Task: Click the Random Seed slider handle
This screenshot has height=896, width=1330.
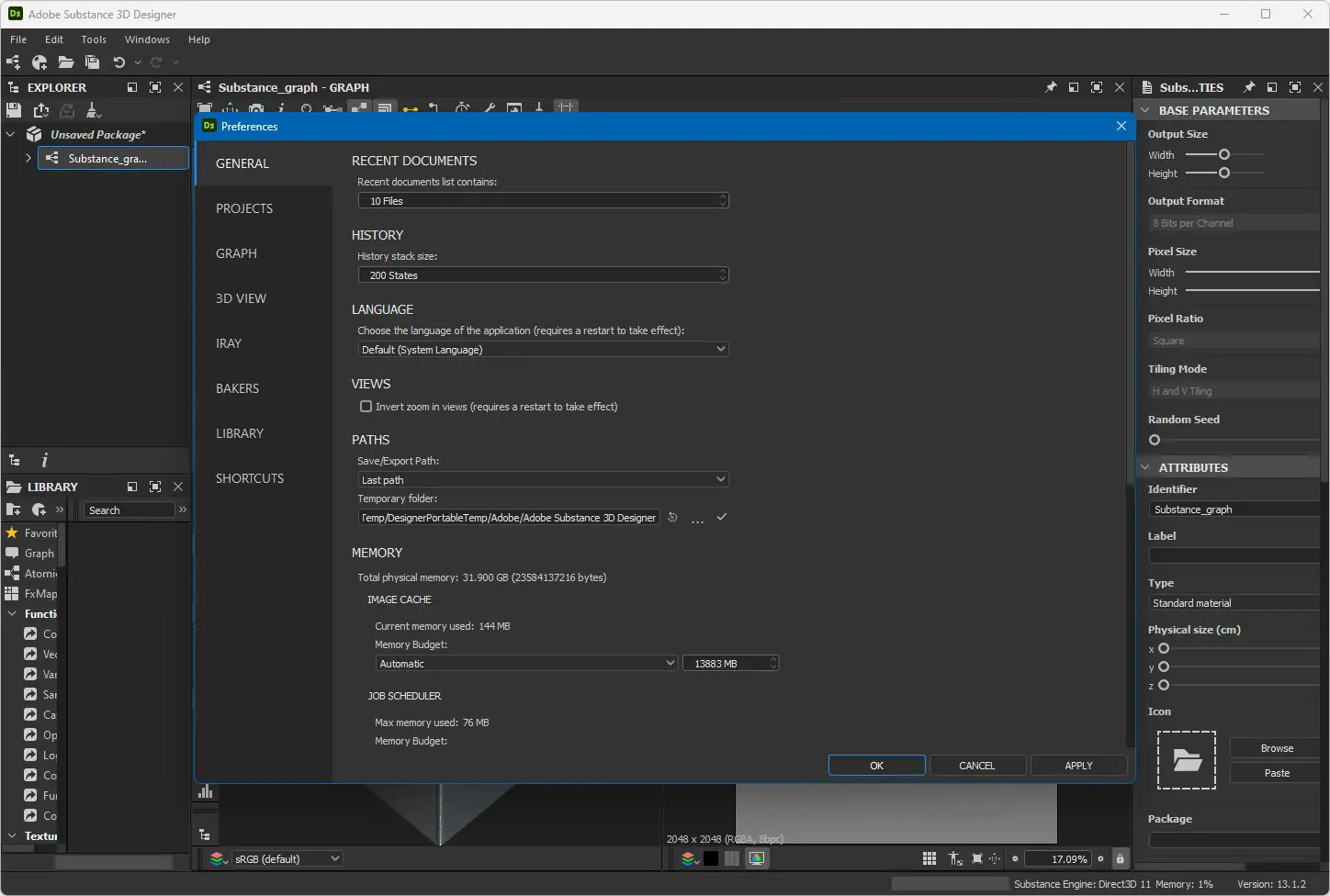Action: 1155,440
